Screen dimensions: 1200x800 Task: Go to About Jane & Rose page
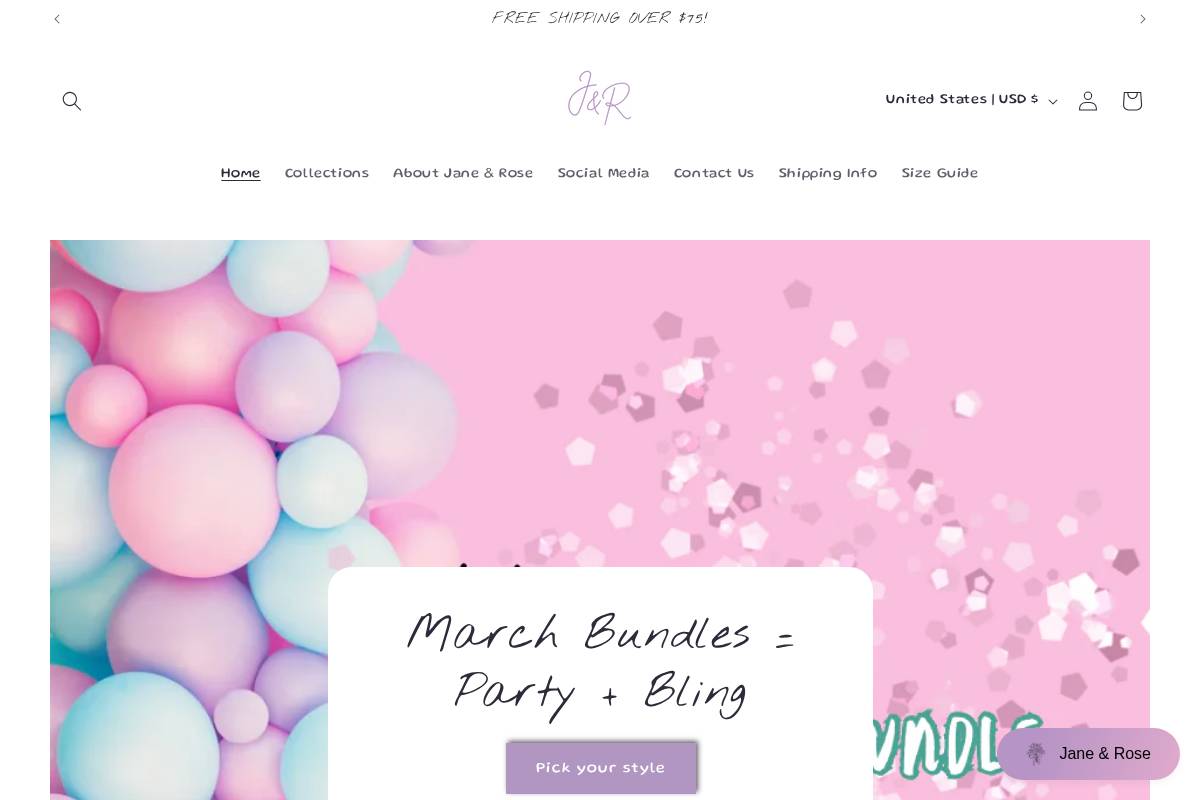(463, 174)
